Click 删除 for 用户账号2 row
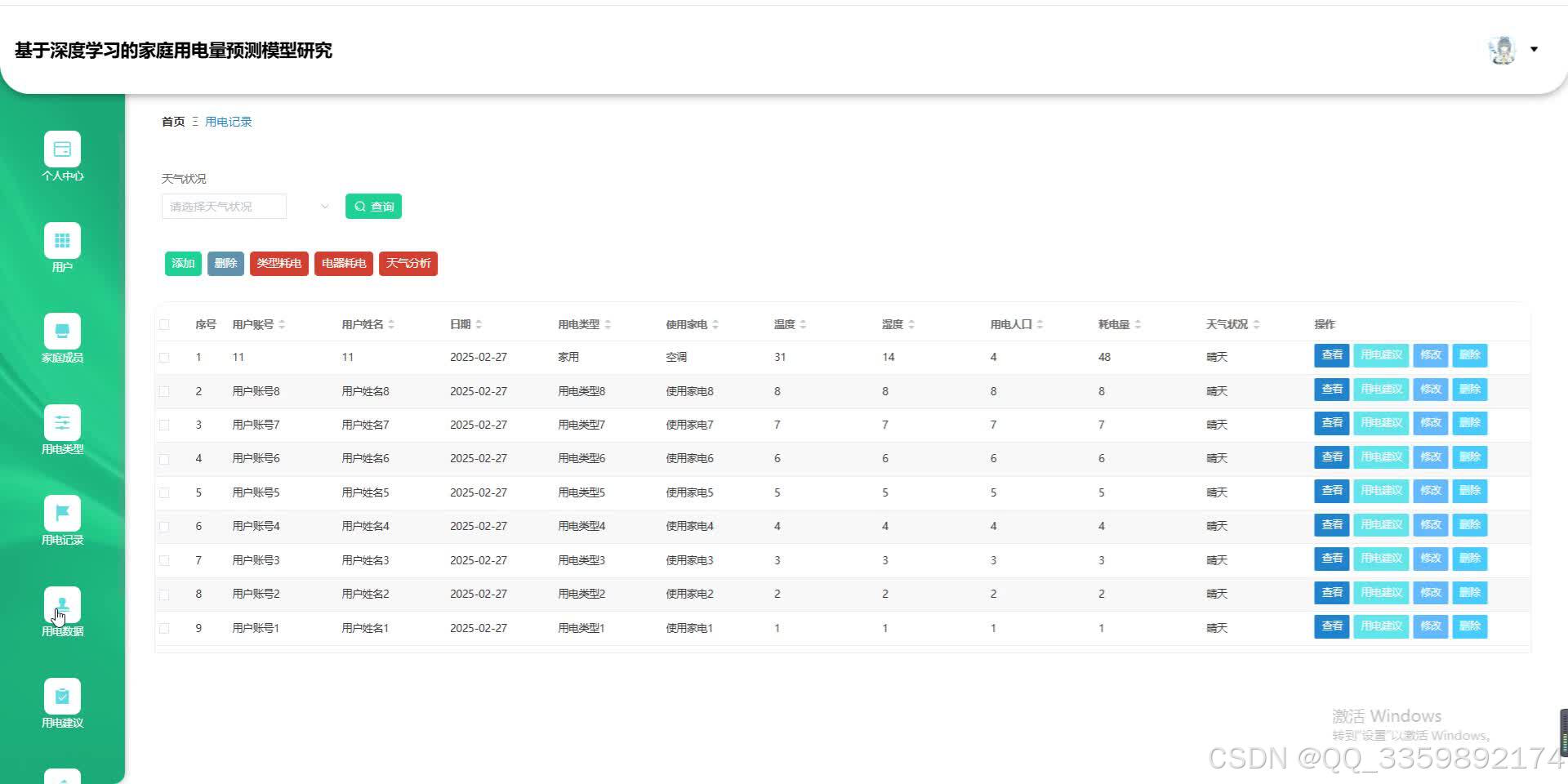The image size is (1568, 784). click(1470, 593)
